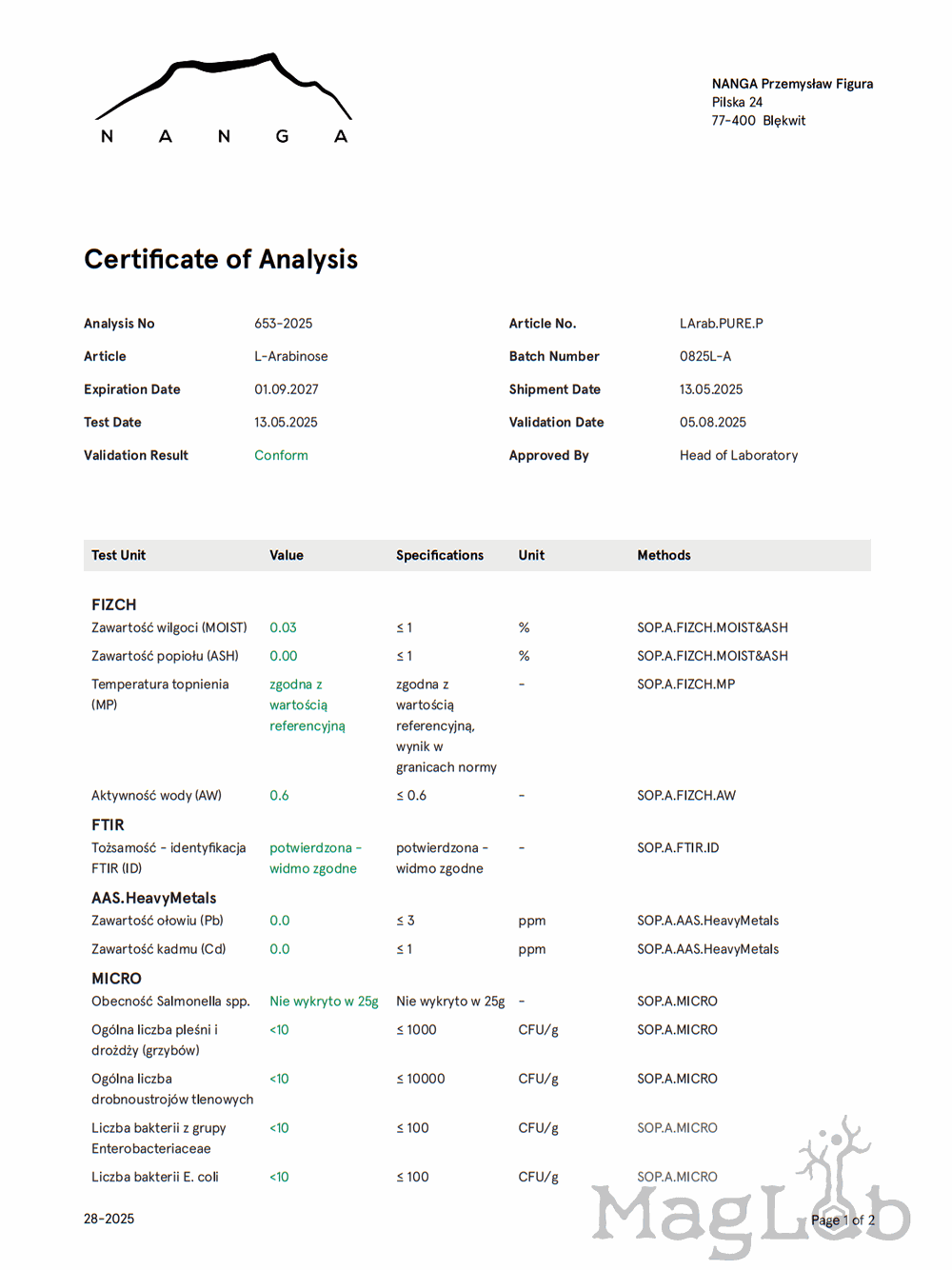Click the Specifications column header
Screen dimensions: 952x1270
tap(440, 555)
